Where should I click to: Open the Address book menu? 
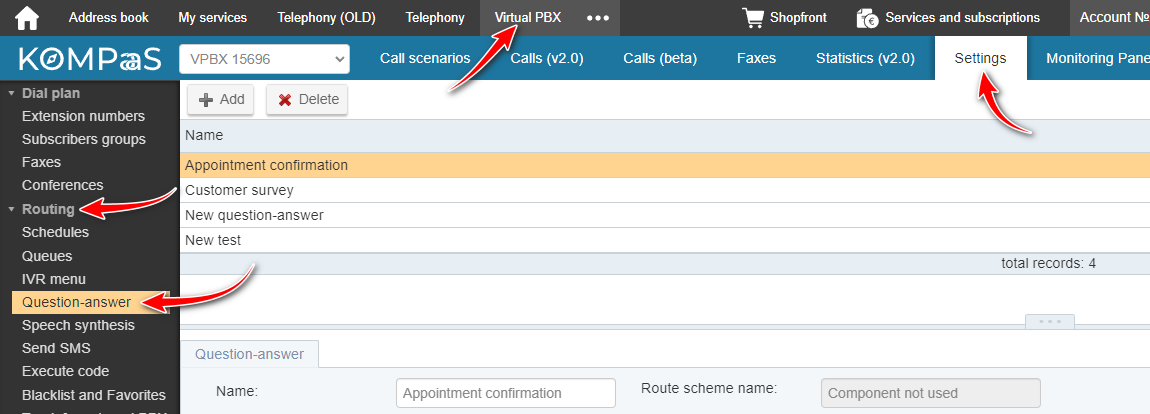[x=109, y=18]
